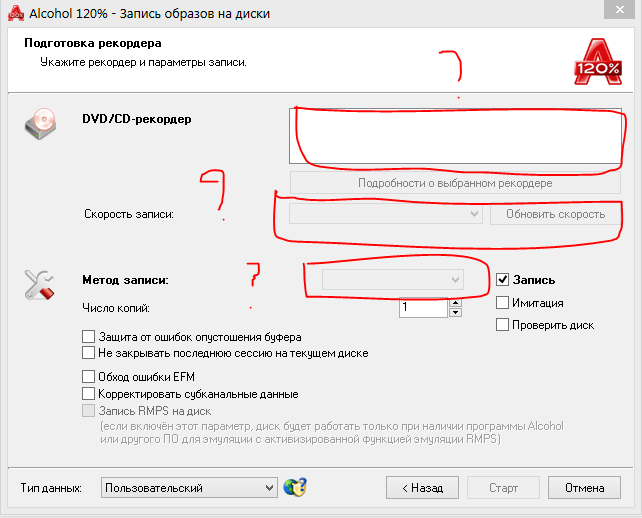Click the Число копий input field

click(x=423, y=308)
